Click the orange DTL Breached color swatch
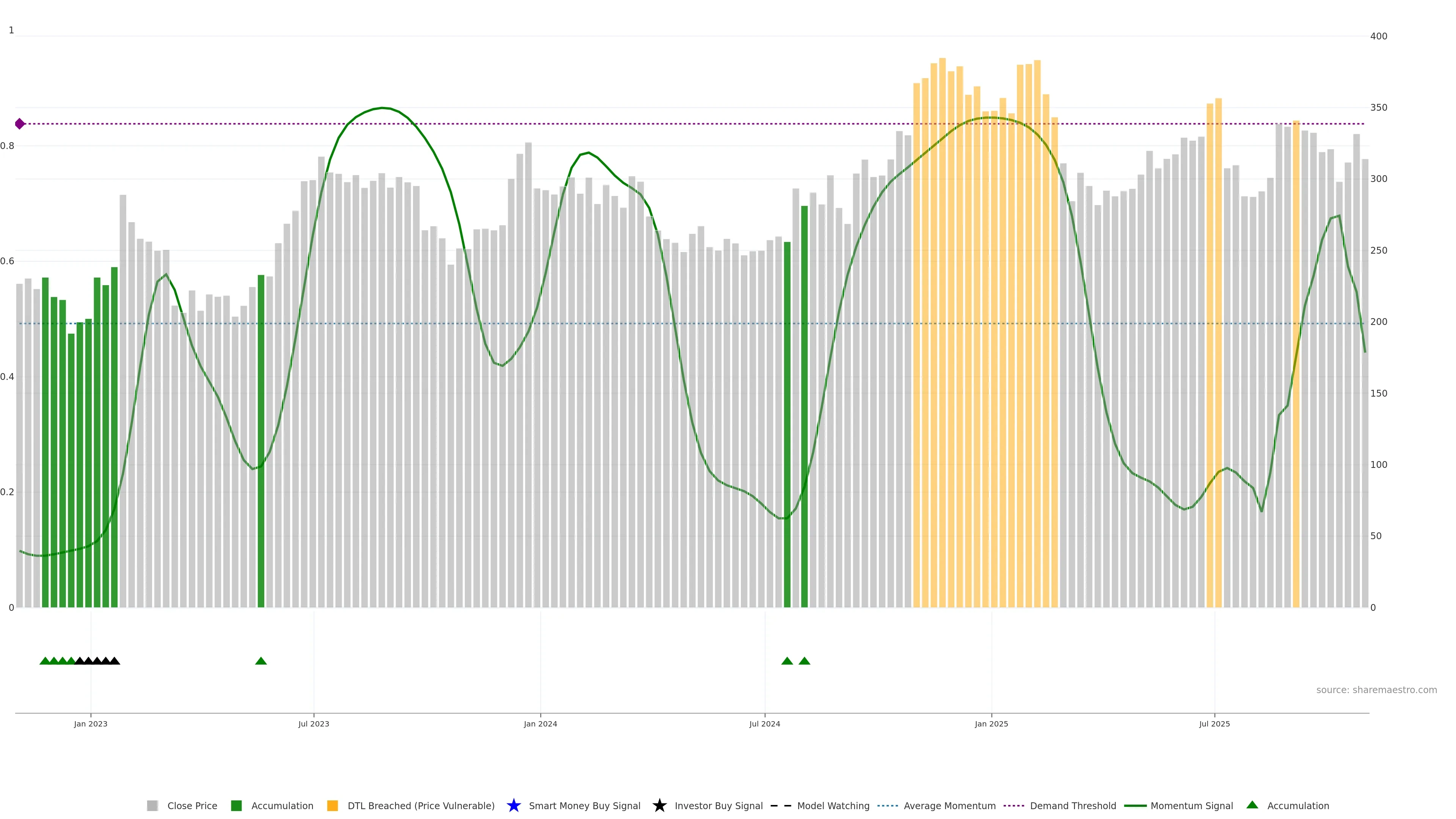The image size is (1456, 819). point(333,806)
